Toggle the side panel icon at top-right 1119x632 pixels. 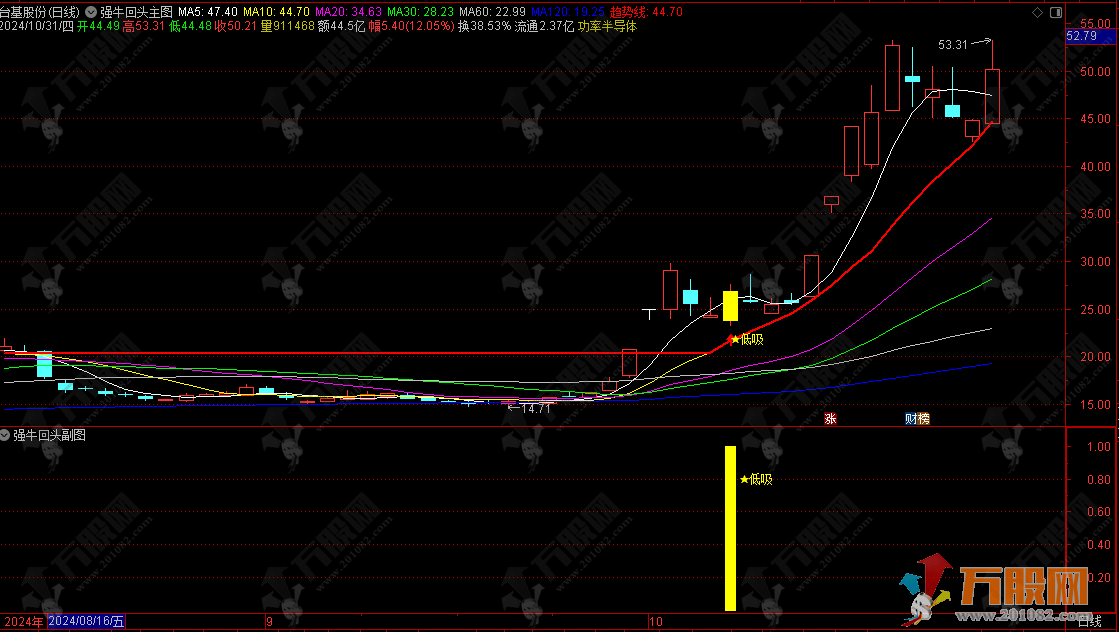point(1055,12)
